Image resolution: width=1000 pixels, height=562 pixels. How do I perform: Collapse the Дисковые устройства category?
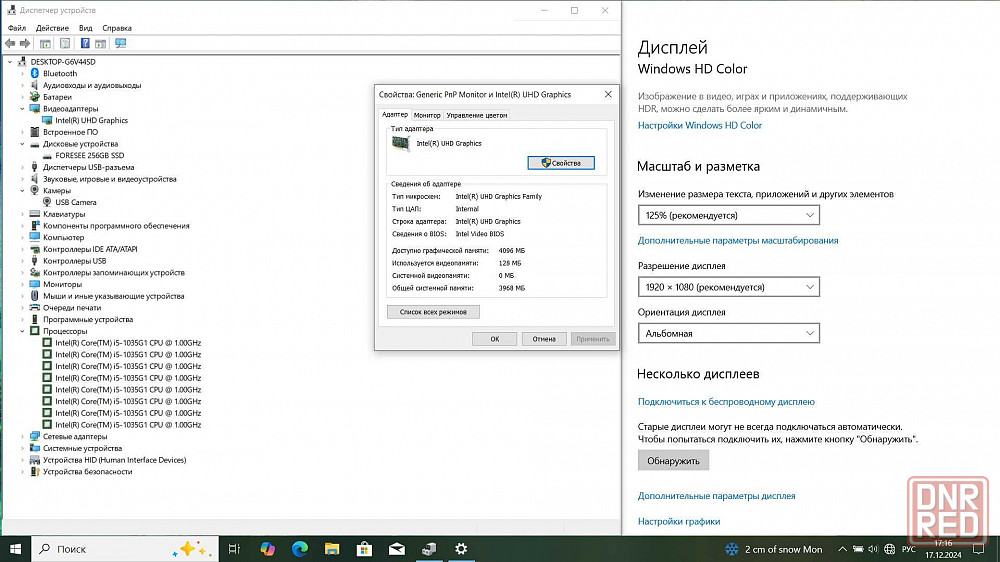click(22, 144)
